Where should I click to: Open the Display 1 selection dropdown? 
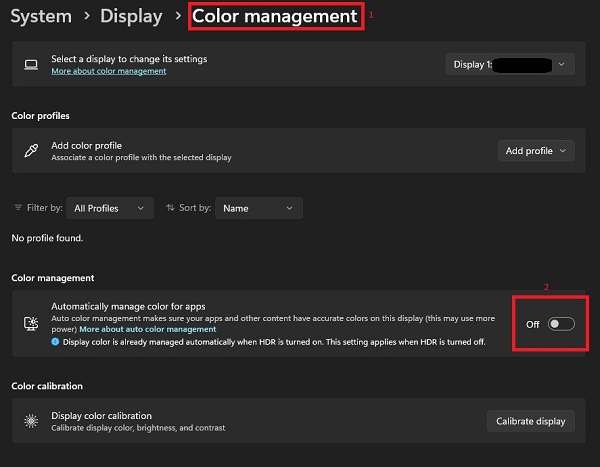[510, 64]
